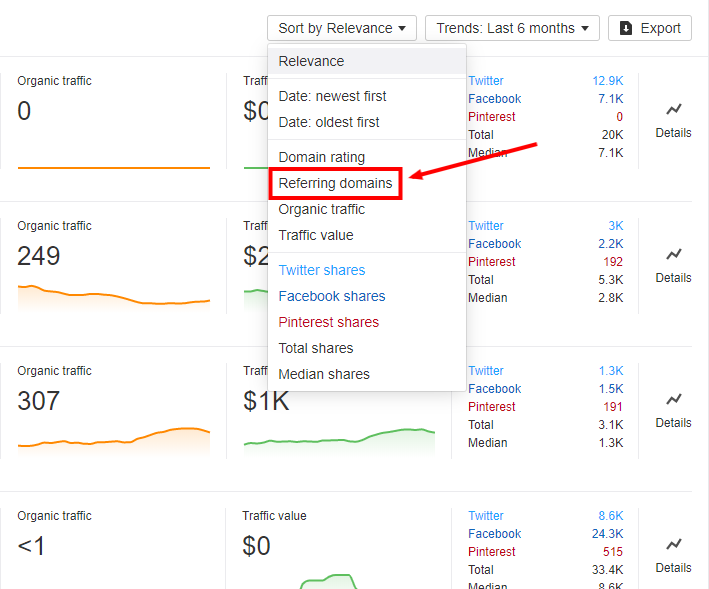Expand the Trends: Last 6 months dropdown
The width and height of the screenshot is (709, 589).
tap(512, 28)
